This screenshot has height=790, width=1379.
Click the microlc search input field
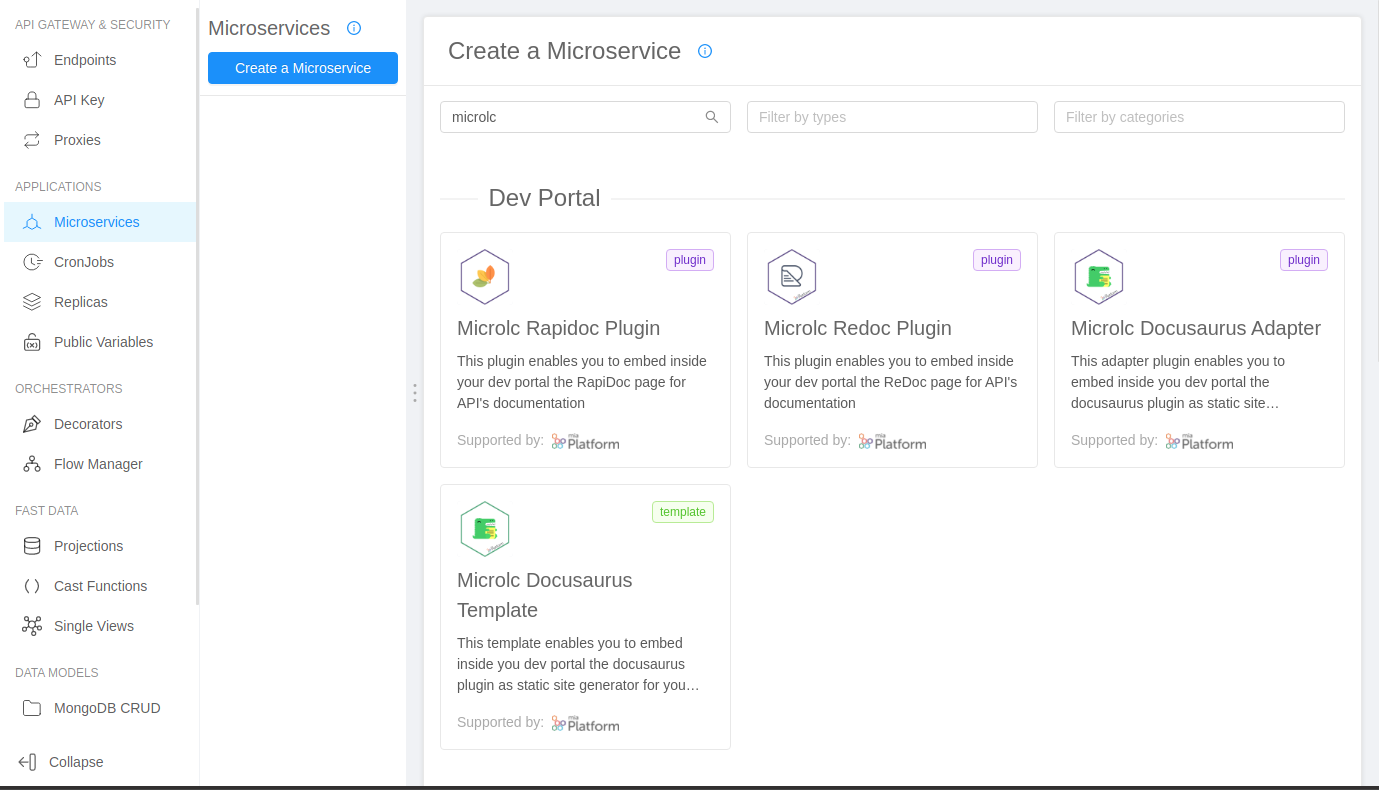574,117
